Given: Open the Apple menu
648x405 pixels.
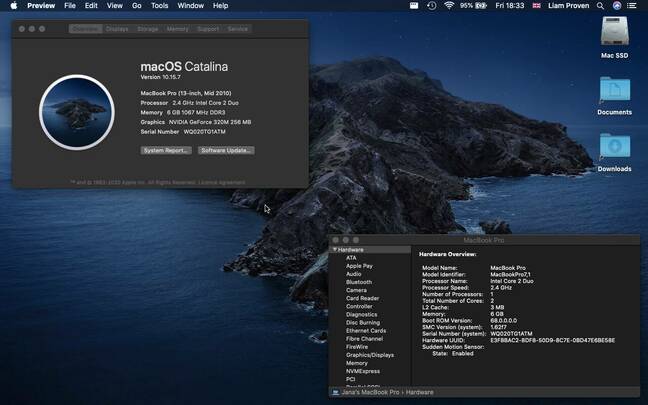Looking at the screenshot, I should (14, 6).
